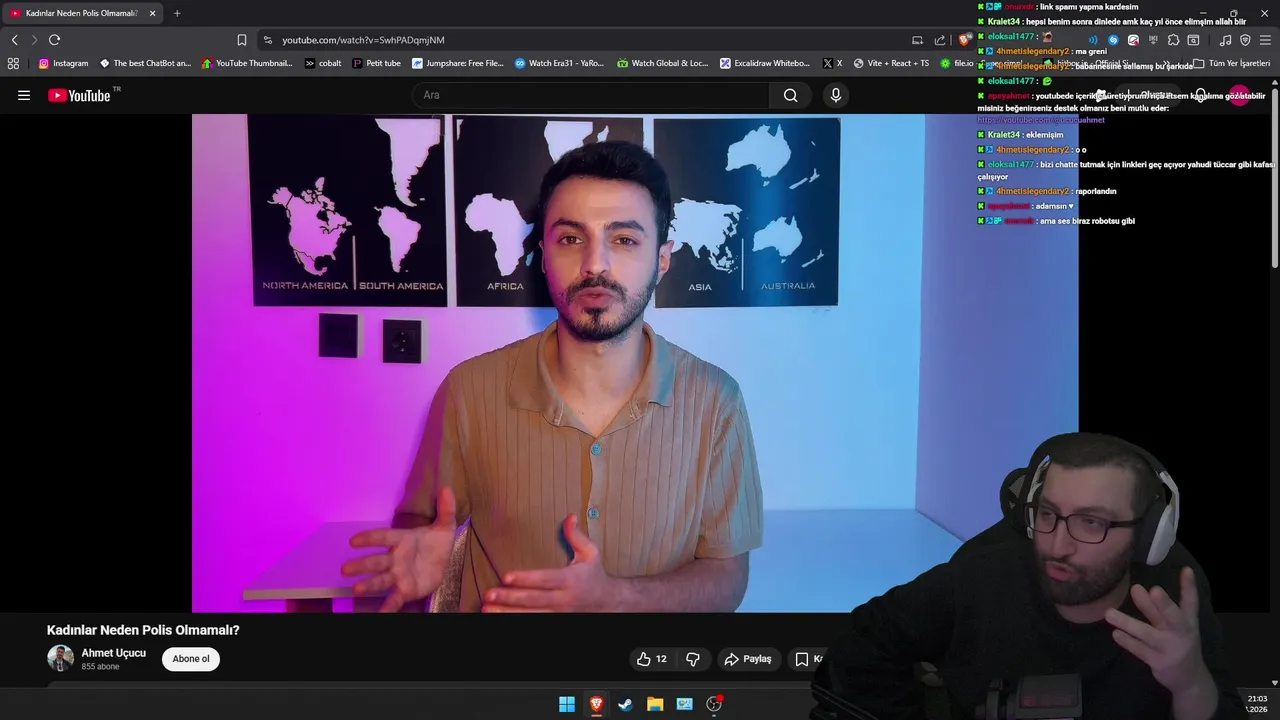Screen dimensions: 1280x720
Task: Open the 'Petit tube' bookmark
Action: [x=376, y=63]
